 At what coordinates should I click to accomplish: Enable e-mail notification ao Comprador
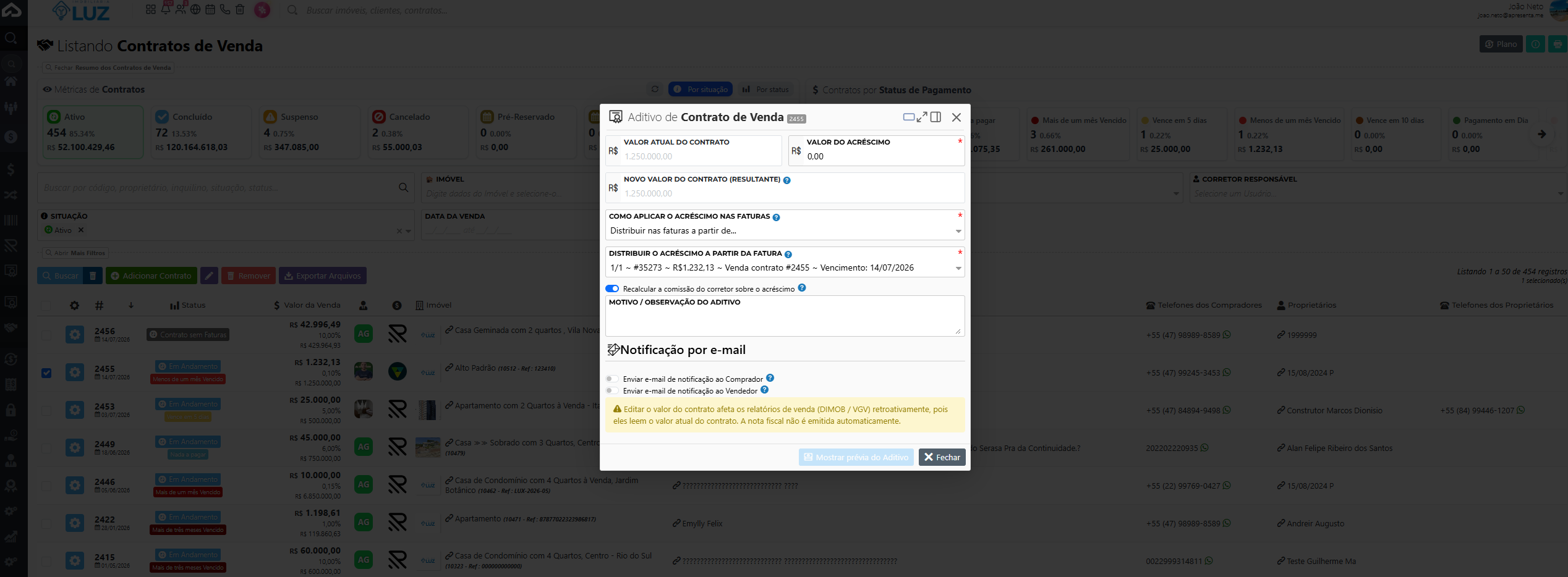pos(612,379)
